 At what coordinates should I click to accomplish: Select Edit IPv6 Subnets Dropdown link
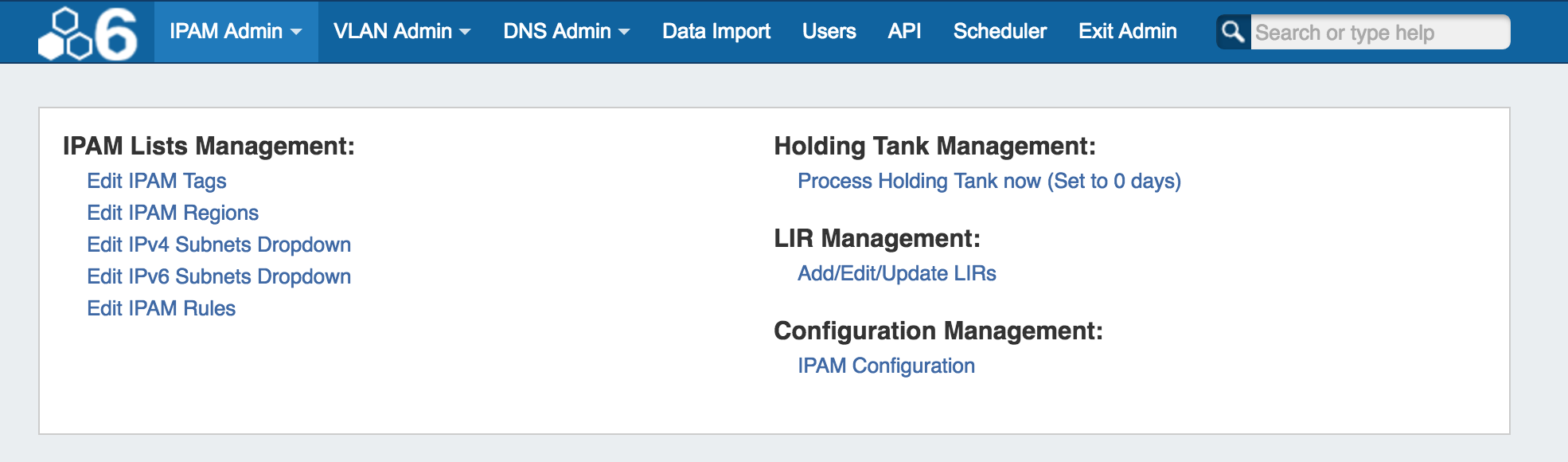click(x=219, y=276)
